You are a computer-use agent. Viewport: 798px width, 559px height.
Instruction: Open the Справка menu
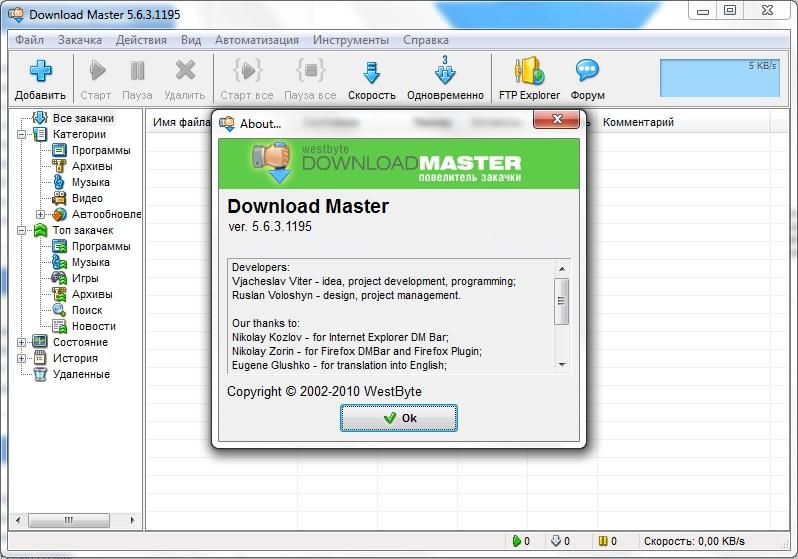click(426, 40)
